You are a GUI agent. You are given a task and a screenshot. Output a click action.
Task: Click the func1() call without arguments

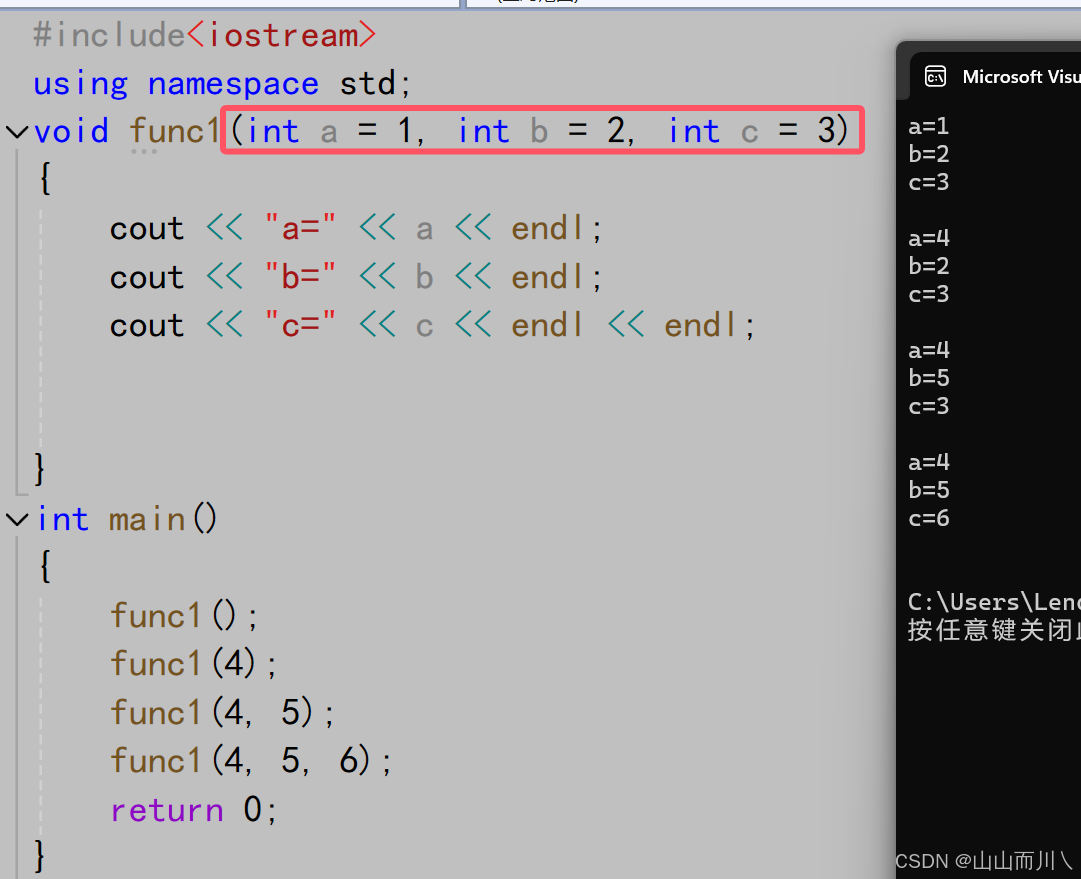tap(184, 616)
